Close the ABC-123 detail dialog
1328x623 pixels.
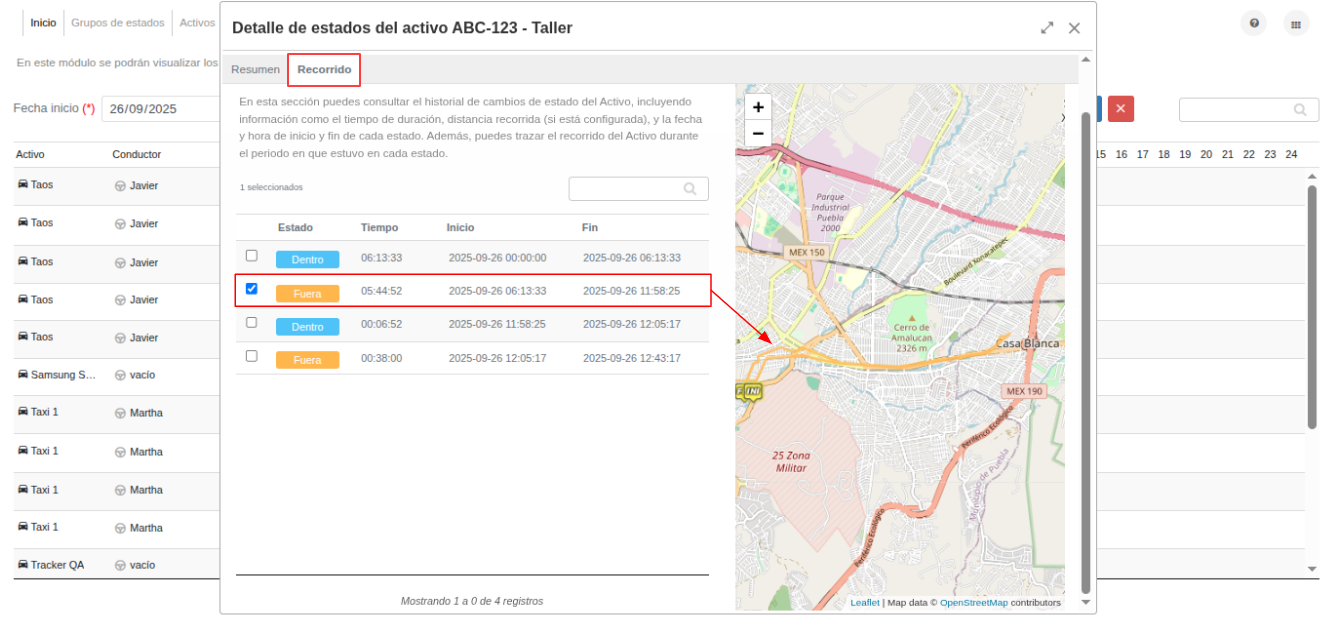(1074, 28)
